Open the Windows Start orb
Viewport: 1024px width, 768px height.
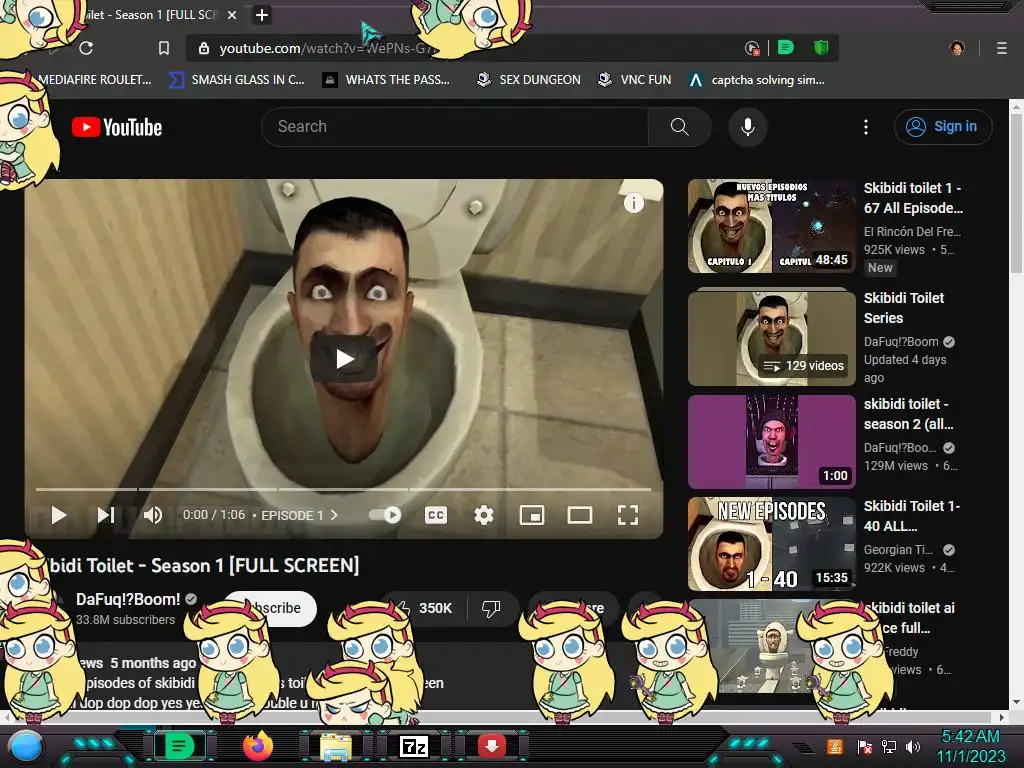(25, 746)
